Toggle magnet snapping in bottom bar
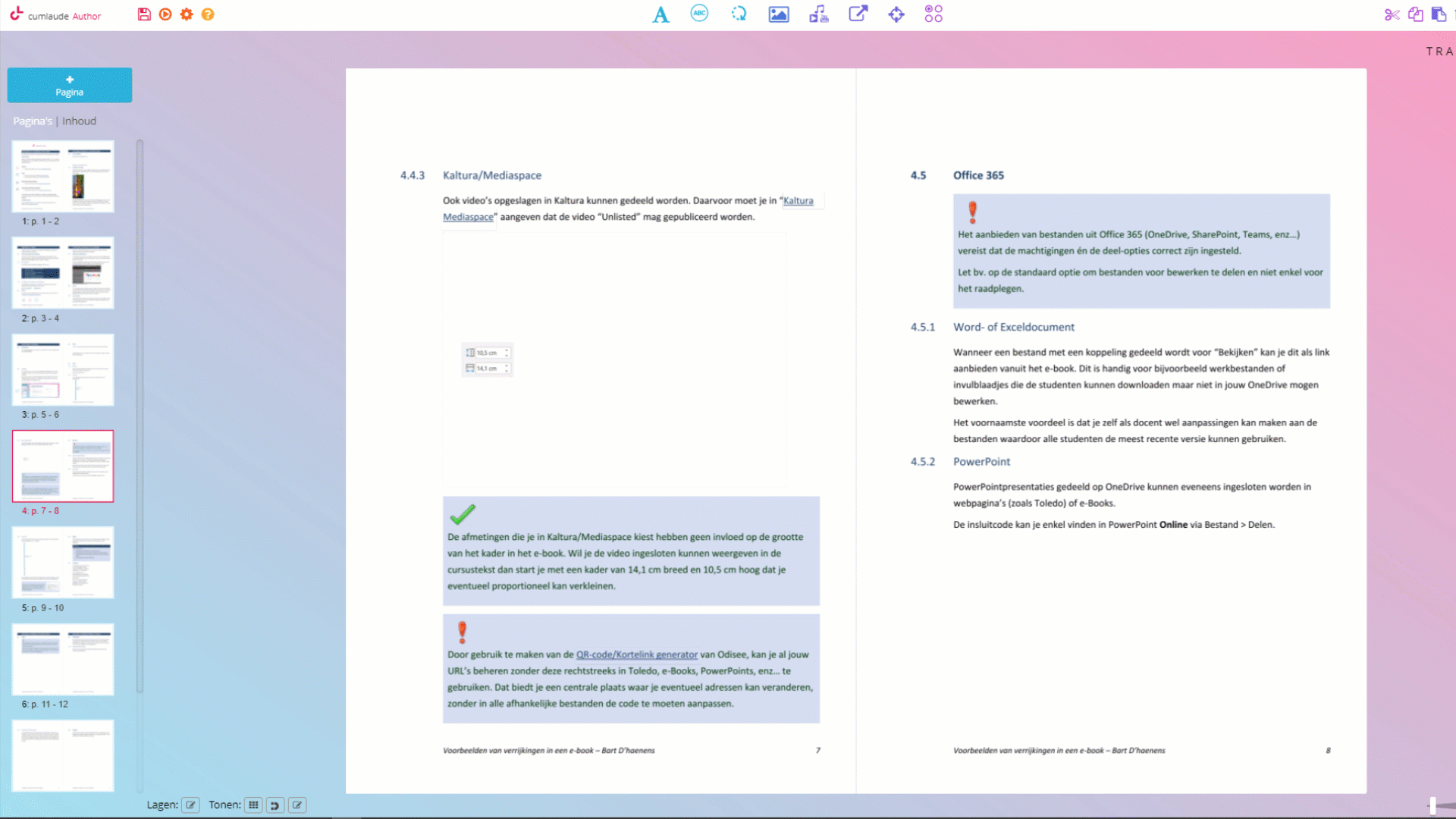Screen dimensions: 1456x819 coord(275,805)
